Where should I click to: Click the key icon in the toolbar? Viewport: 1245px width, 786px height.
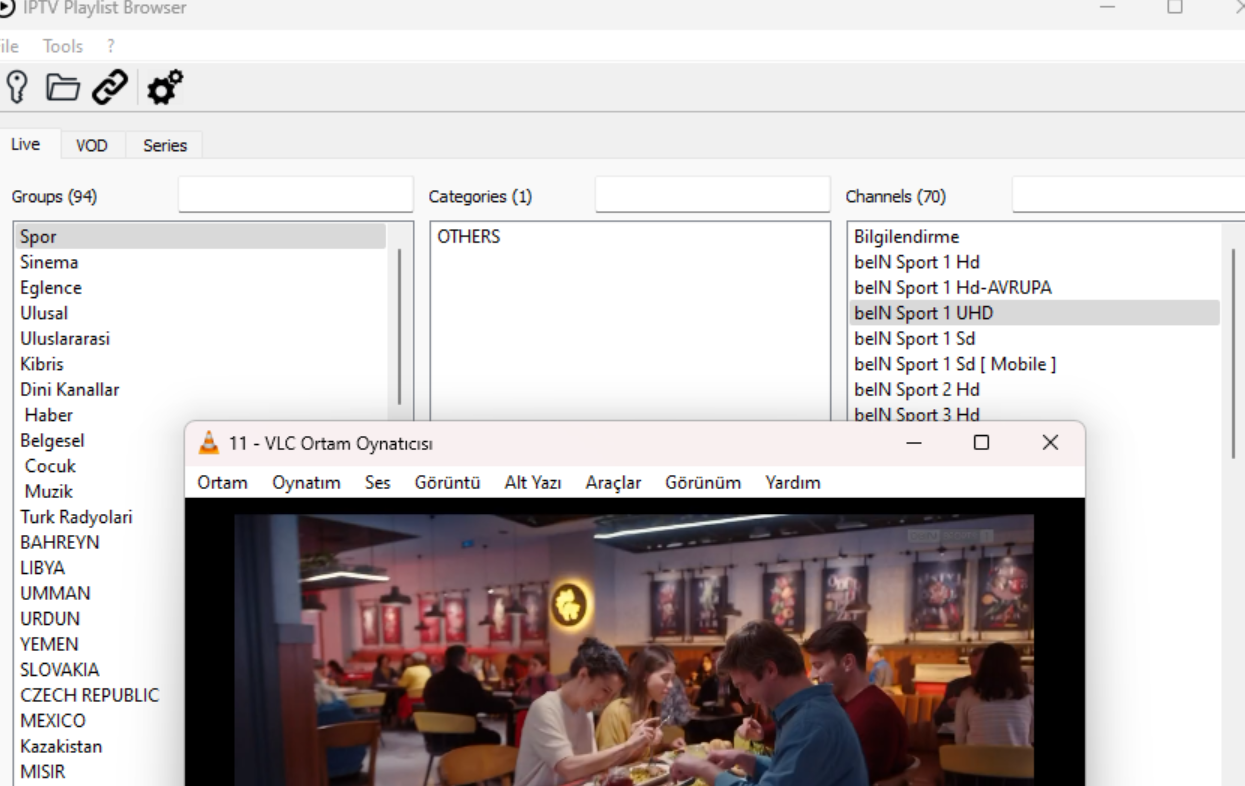point(17,87)
